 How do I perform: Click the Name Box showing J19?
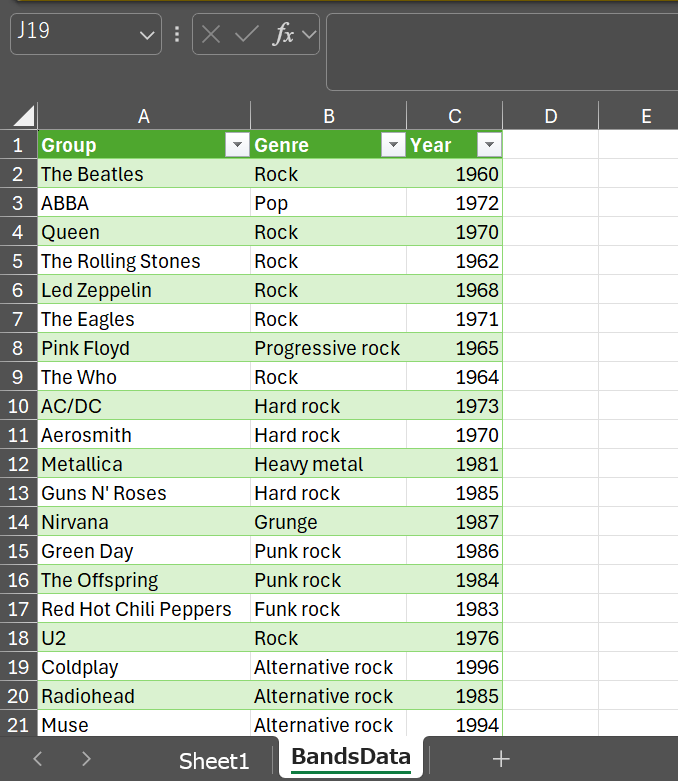point(86,34)
